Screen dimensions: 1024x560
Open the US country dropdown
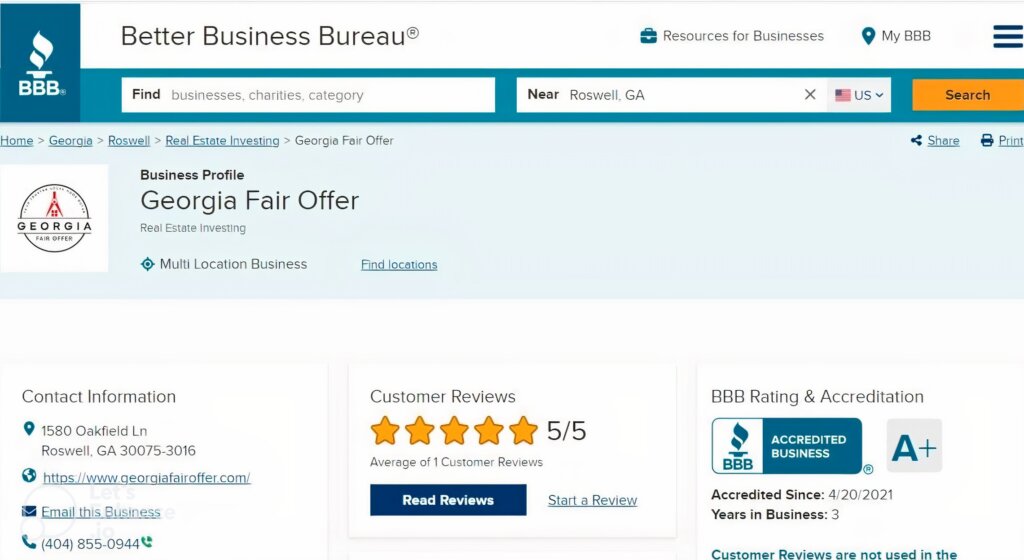click(x=859, y=95)
